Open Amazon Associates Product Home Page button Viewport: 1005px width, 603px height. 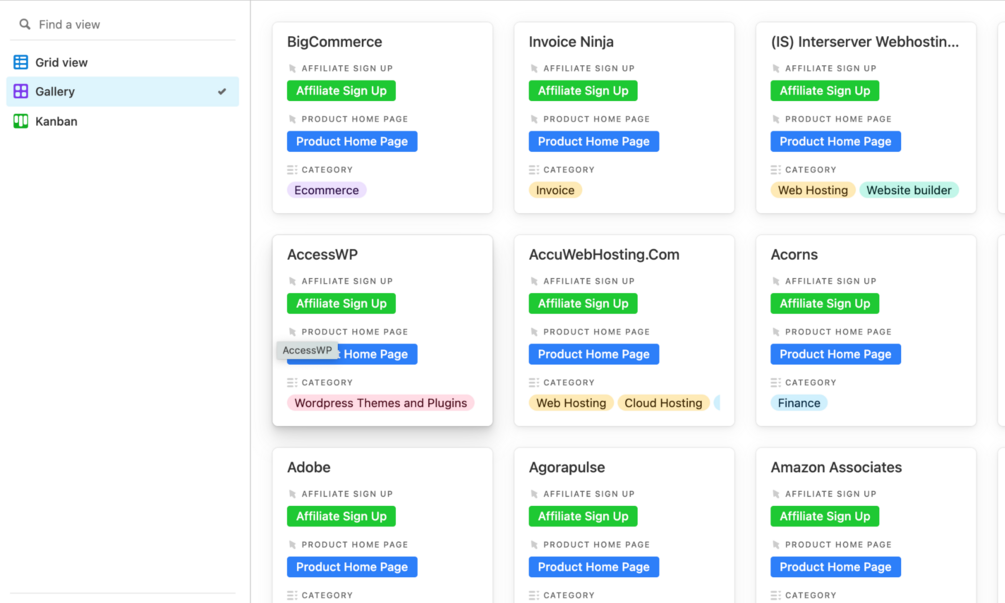835,567
